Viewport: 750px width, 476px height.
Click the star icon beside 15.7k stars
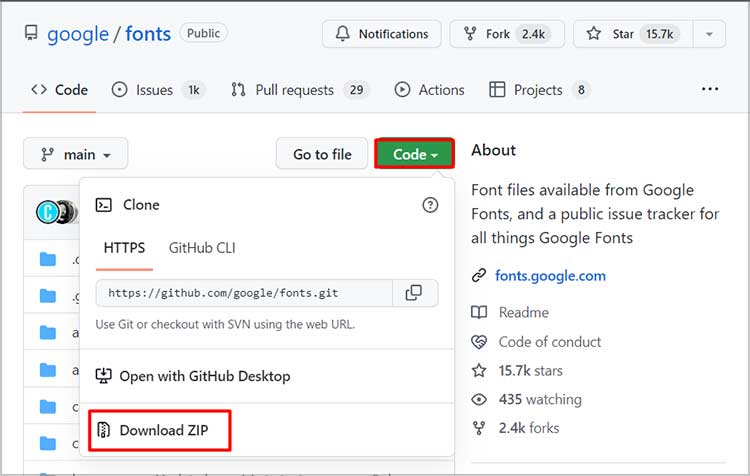point(479,371)
